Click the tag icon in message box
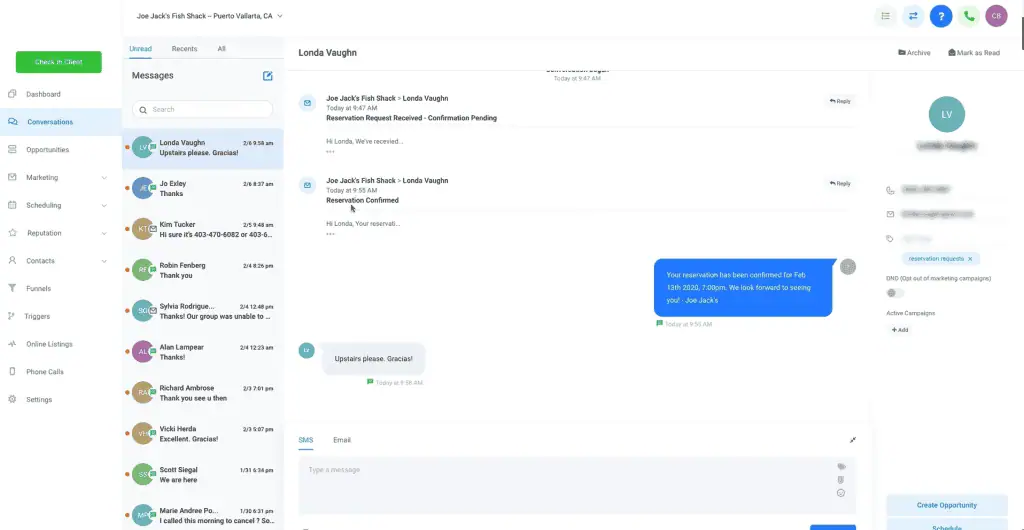Screen dimensions: 1024x530 [841, 467]
